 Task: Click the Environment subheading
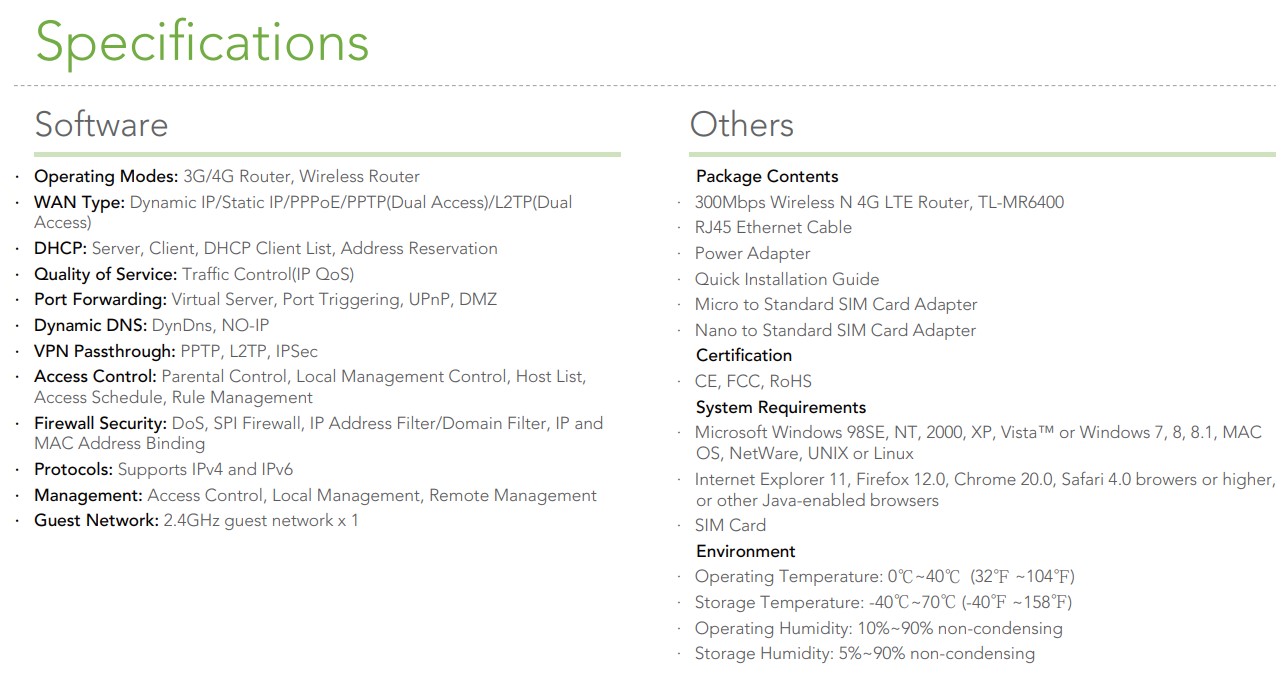(x=745, y=552)
